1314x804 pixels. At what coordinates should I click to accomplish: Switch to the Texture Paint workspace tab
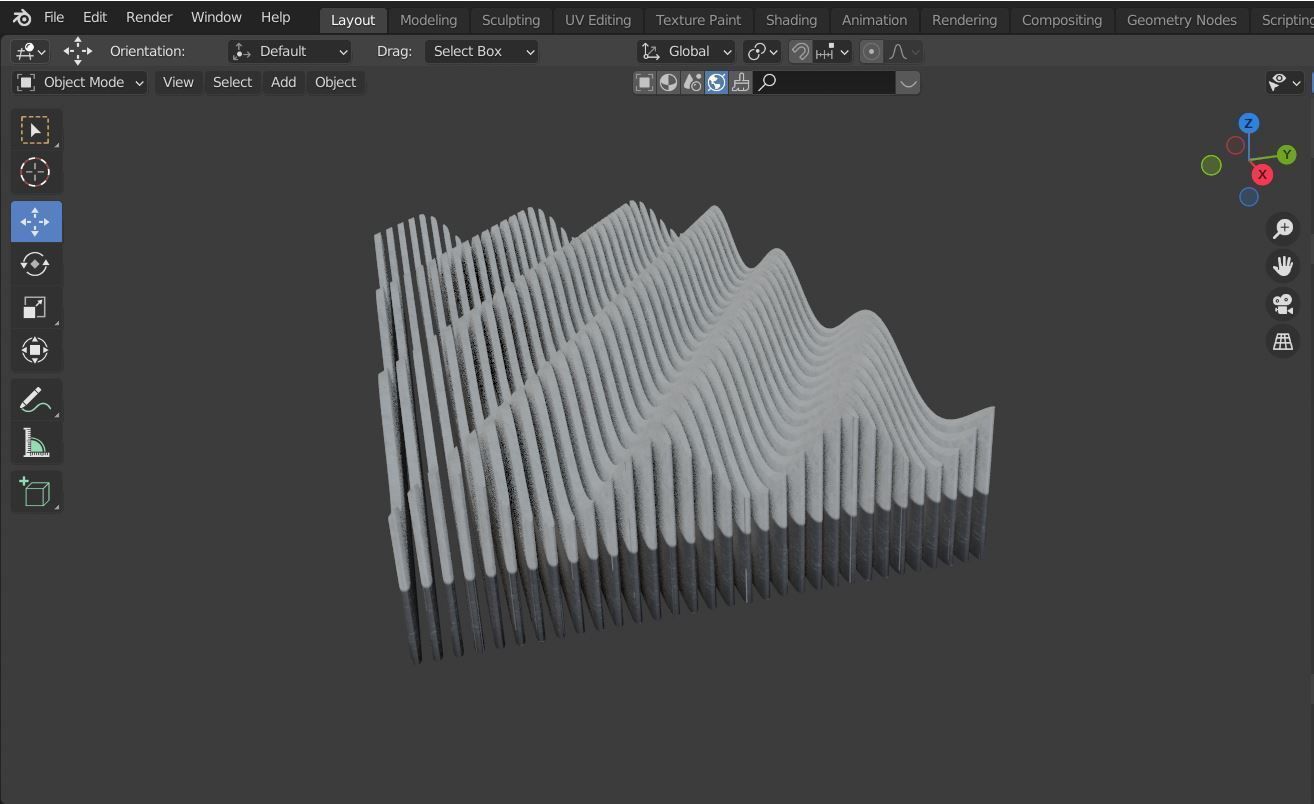coord(698,20)
